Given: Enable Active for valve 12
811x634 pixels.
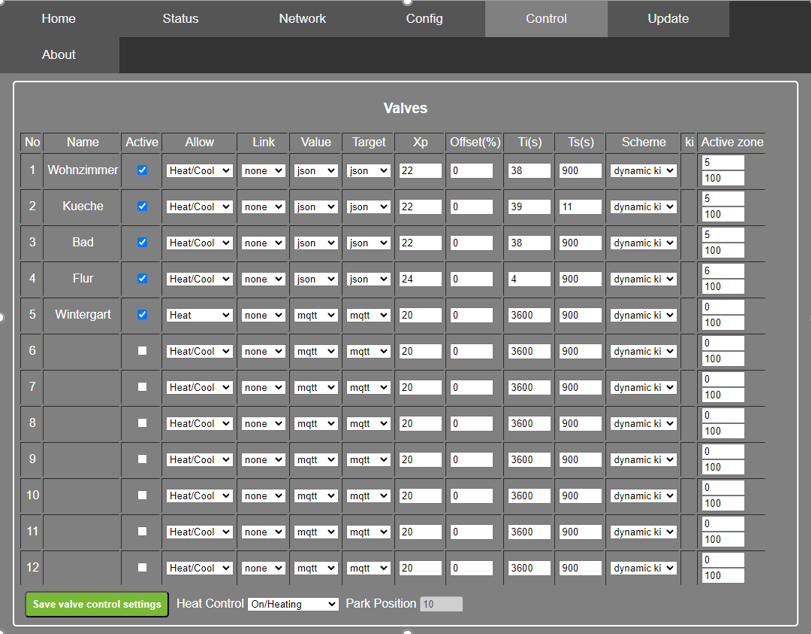Looking at the screenshot, I should [x=142, y=567].
